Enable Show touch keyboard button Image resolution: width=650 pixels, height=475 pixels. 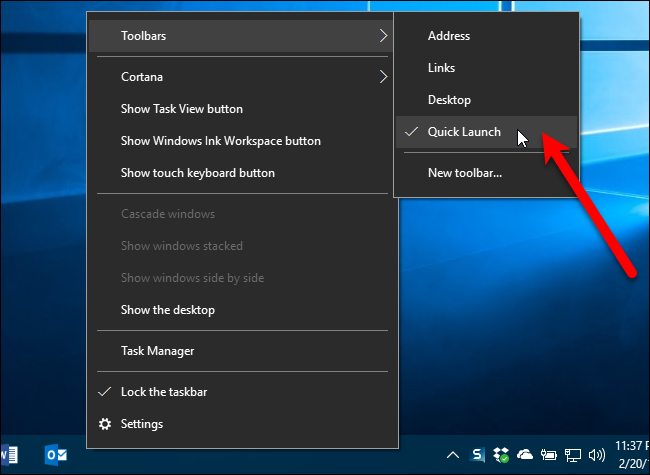point(197,173)
